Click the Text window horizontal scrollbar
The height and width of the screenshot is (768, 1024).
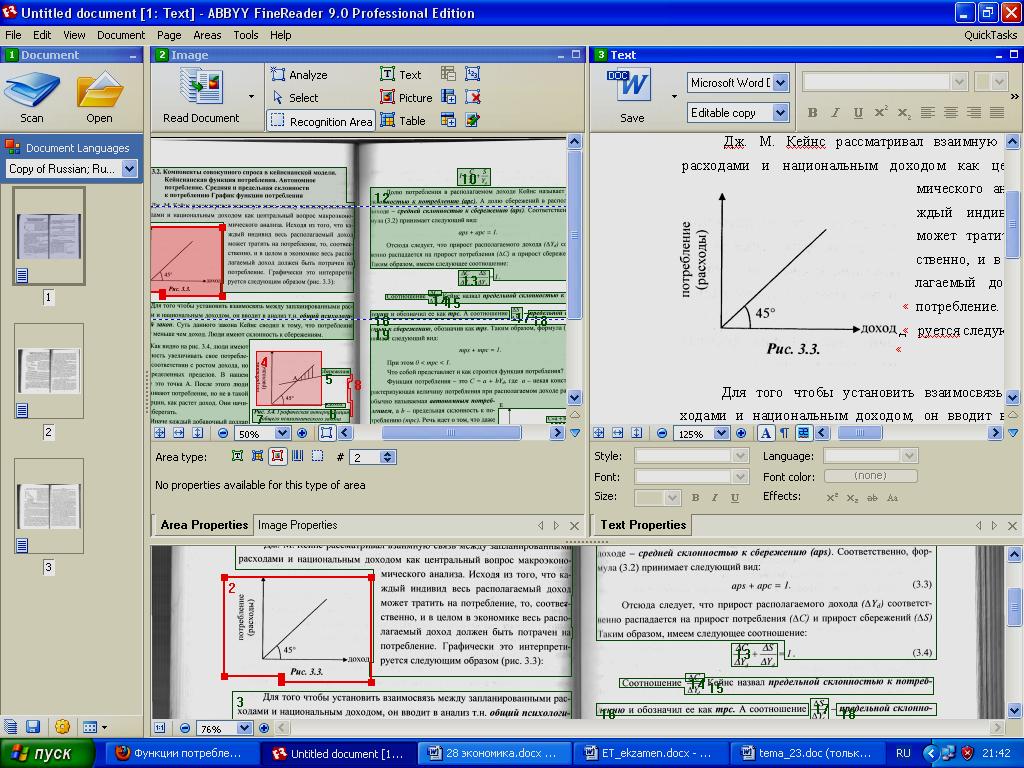point(908,433)
